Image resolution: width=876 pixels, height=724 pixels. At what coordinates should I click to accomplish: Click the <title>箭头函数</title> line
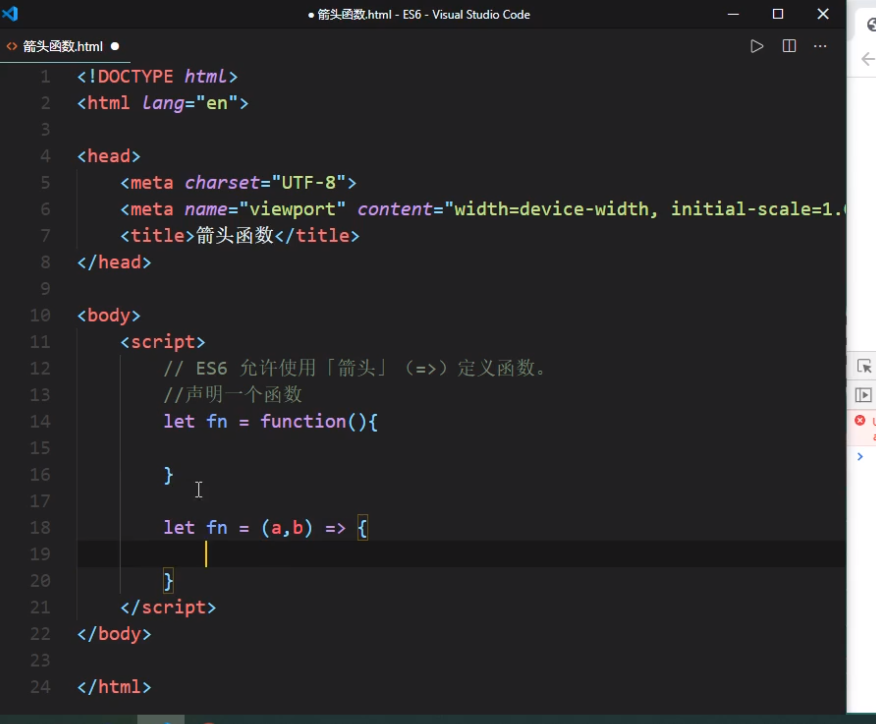(x=240, y=236)
